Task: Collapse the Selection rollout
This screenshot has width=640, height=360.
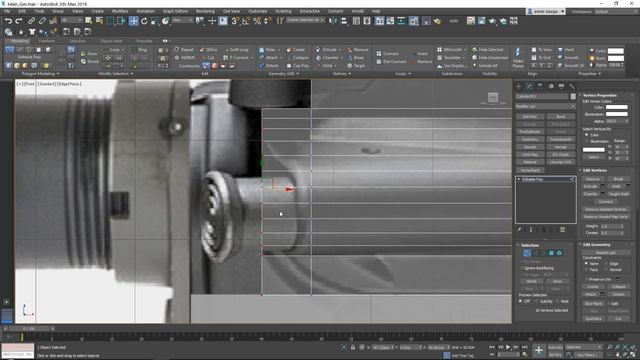Action: [x=518, y=245]
